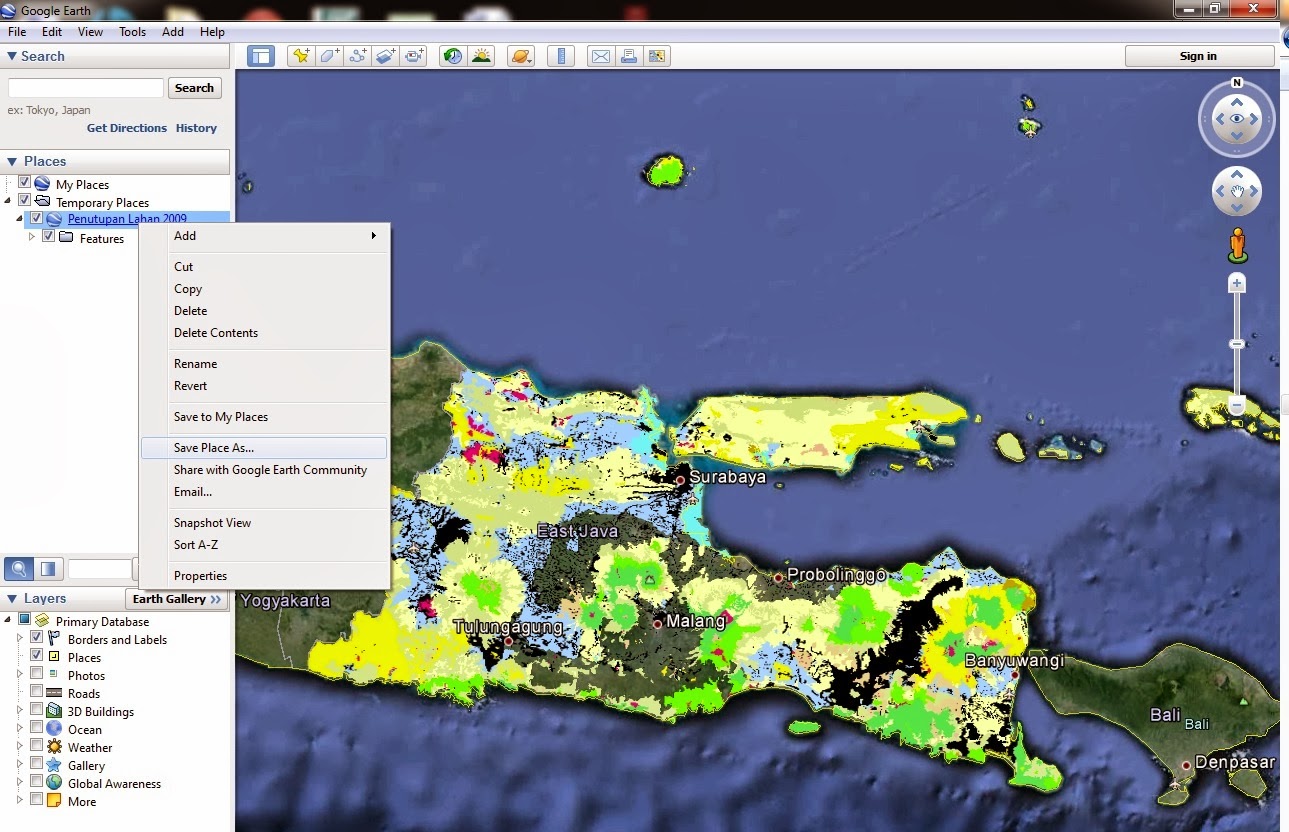Screen dimensions: 1289x832
Task: Open the Add submenu in context menu
Action: pos(264,236)
